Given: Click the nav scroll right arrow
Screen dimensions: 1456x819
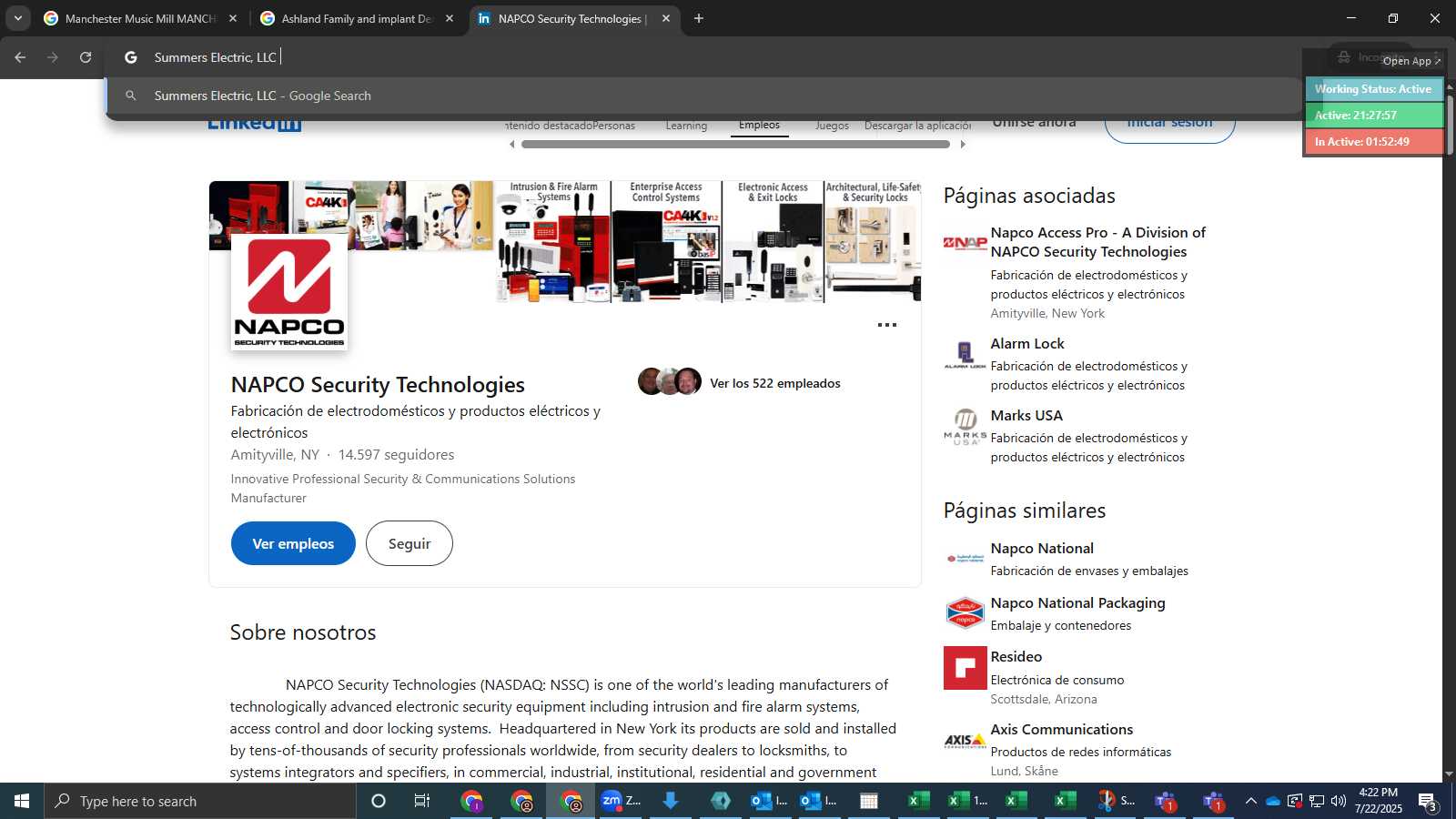Looking at the screenshot, I should [963, 144].
